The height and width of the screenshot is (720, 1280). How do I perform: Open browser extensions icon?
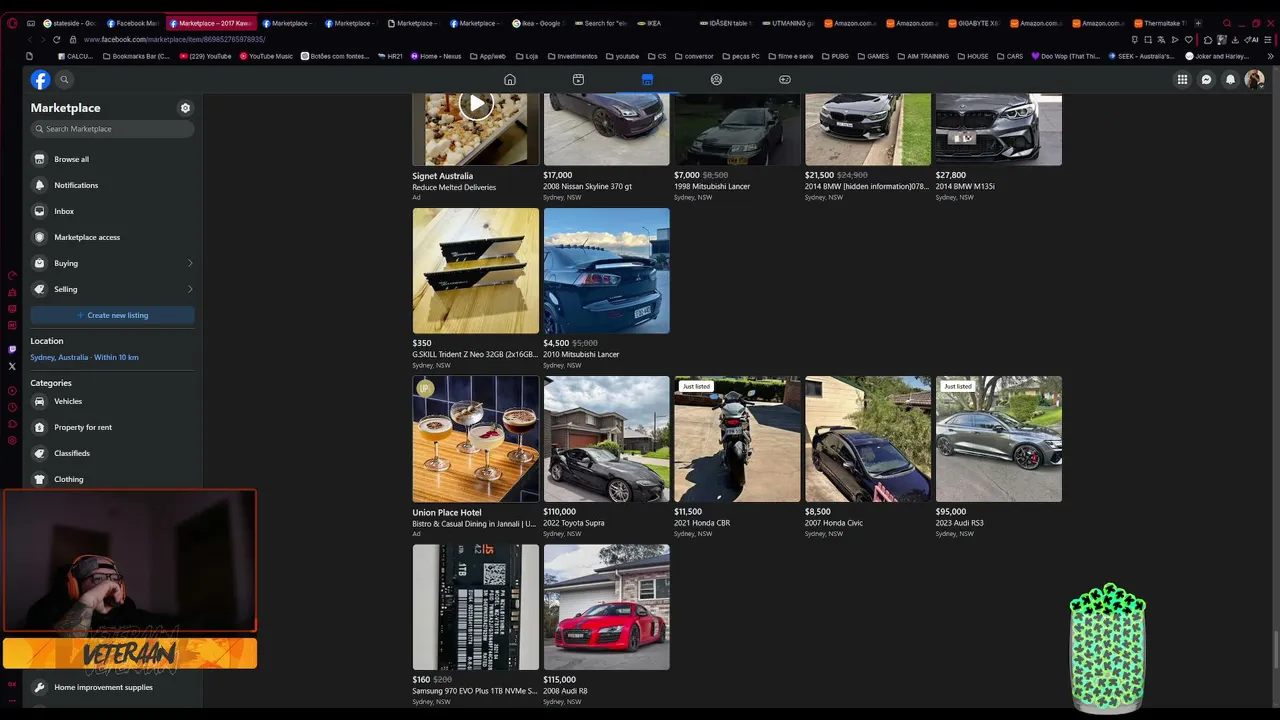point(1208,39)
